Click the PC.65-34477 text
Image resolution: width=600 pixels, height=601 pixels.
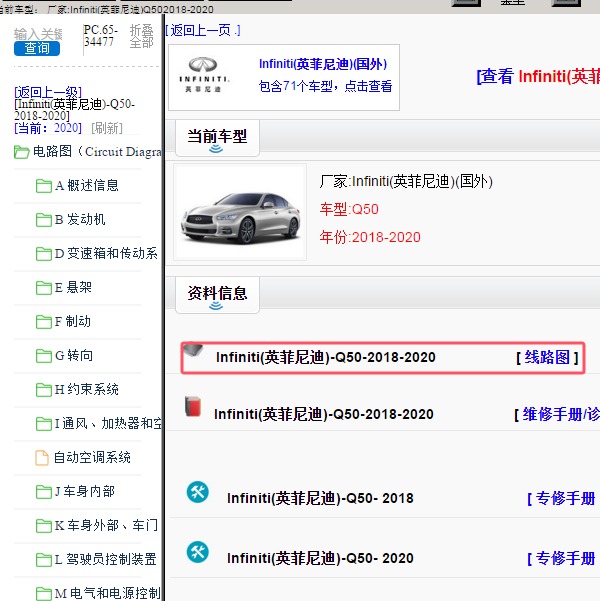click(100, 36)
